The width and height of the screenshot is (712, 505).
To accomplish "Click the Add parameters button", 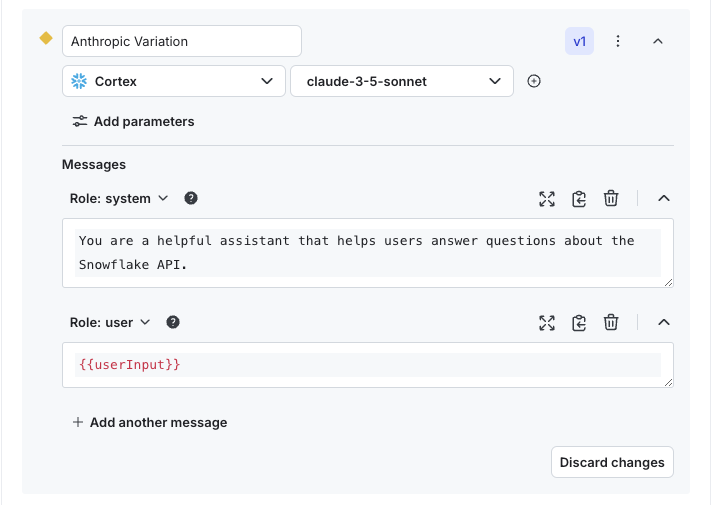I will pos(134,121).
